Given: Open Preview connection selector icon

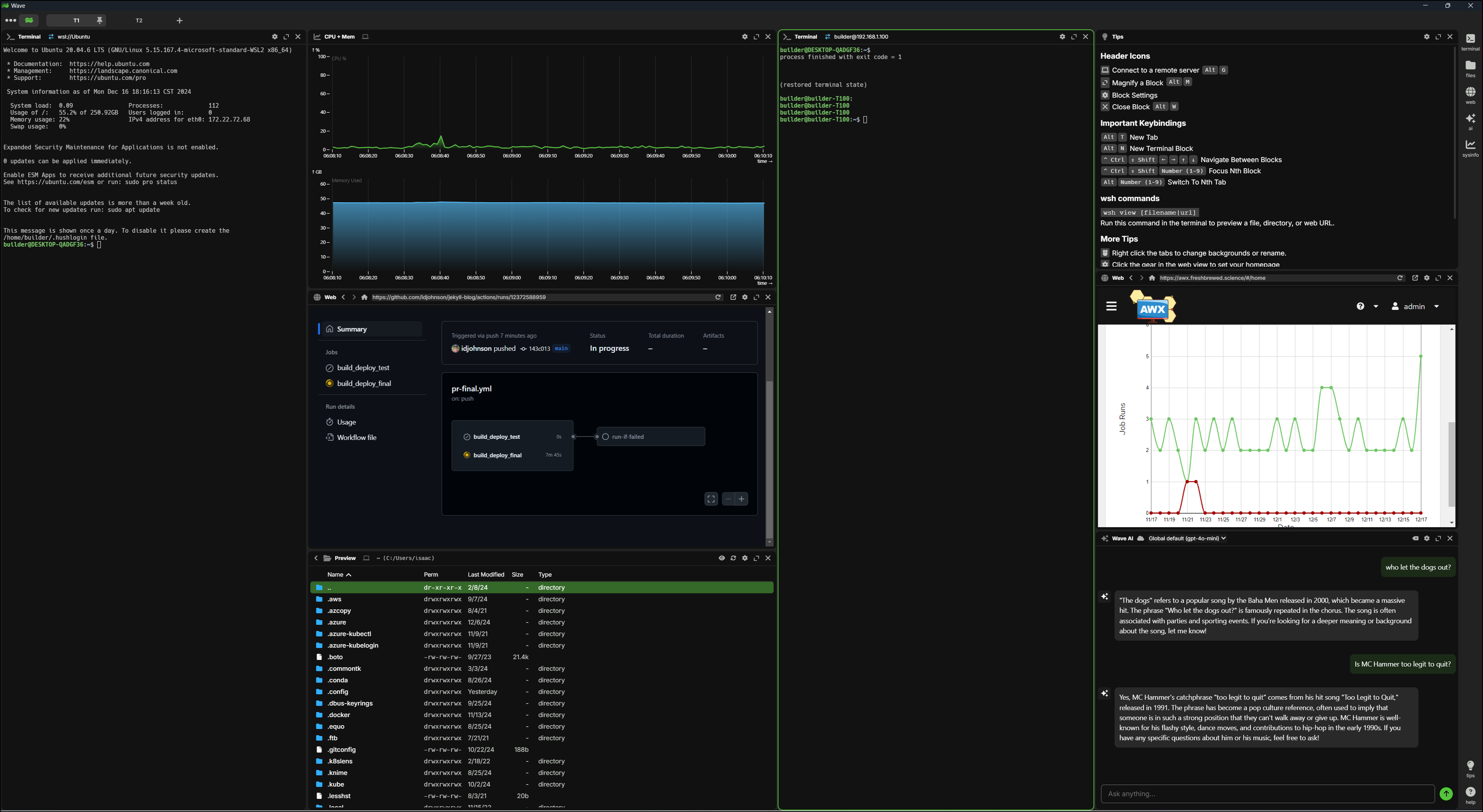Looking at the screenshot, I should tap(366, 558).
